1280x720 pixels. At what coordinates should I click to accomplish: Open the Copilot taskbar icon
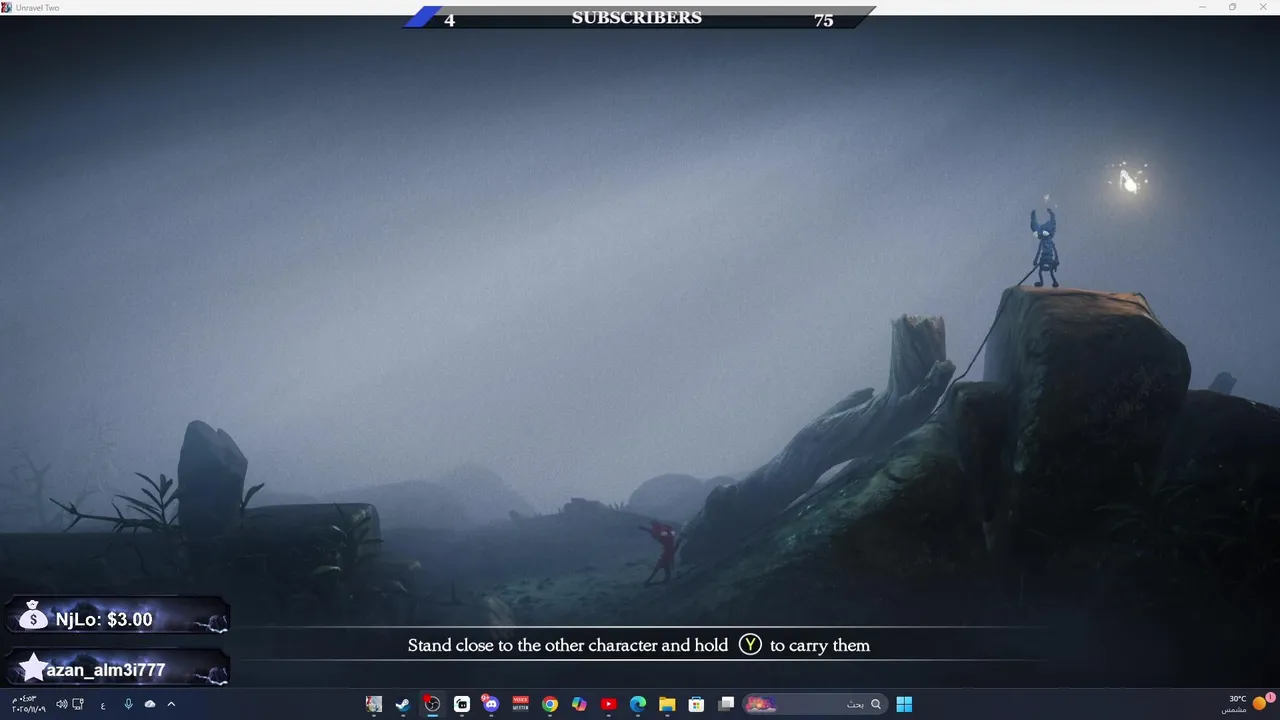click(579, 704)
